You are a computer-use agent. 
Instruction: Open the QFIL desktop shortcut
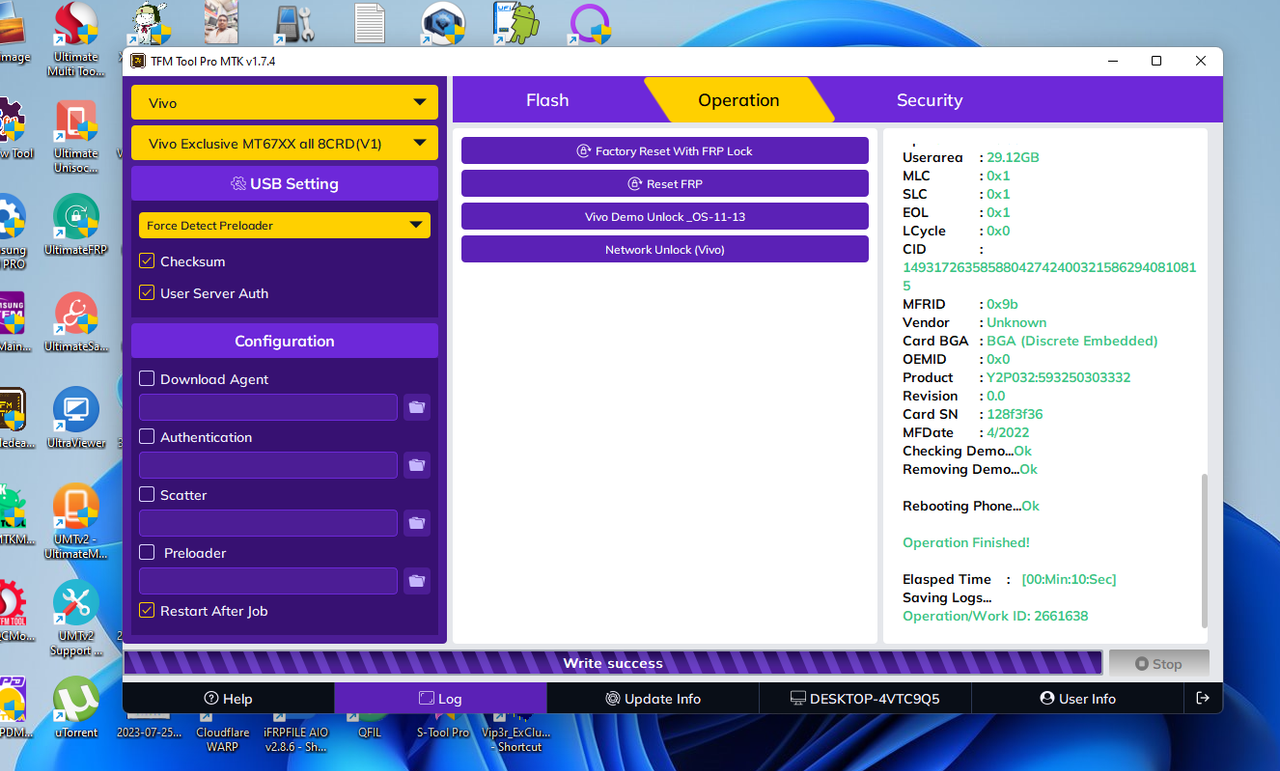pos(370,727)
